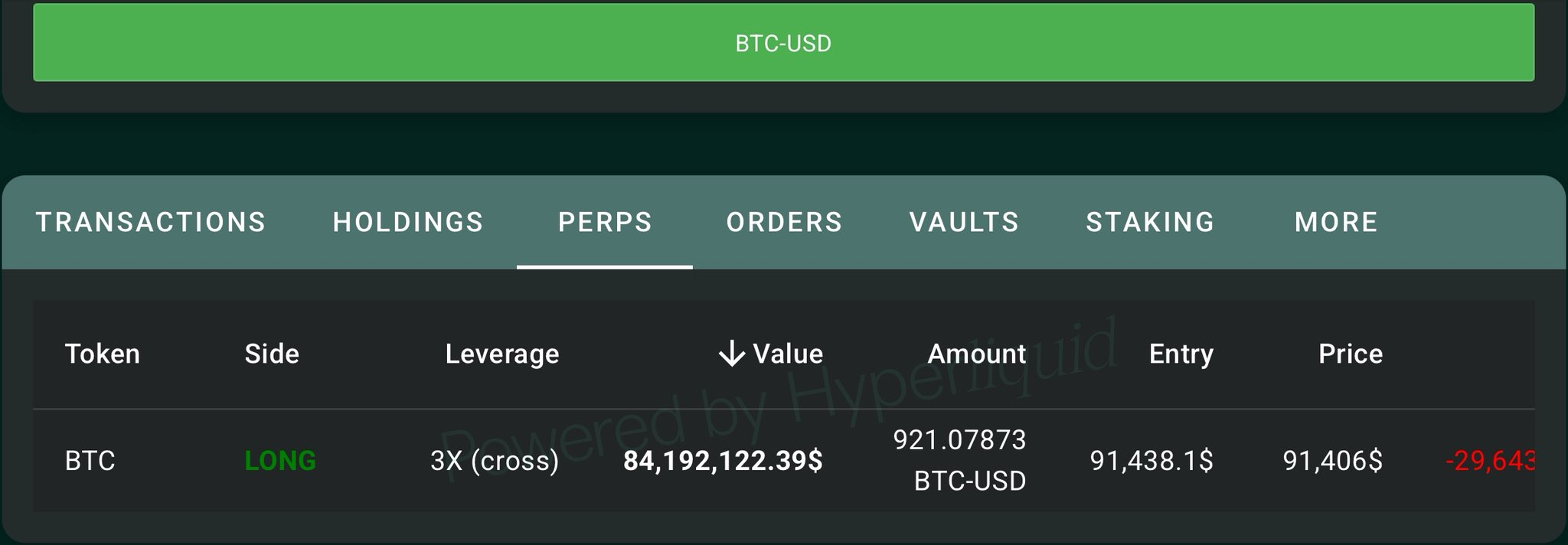Select the PERPS tab
1568x545 pixels.
click(x=605, y=222)
